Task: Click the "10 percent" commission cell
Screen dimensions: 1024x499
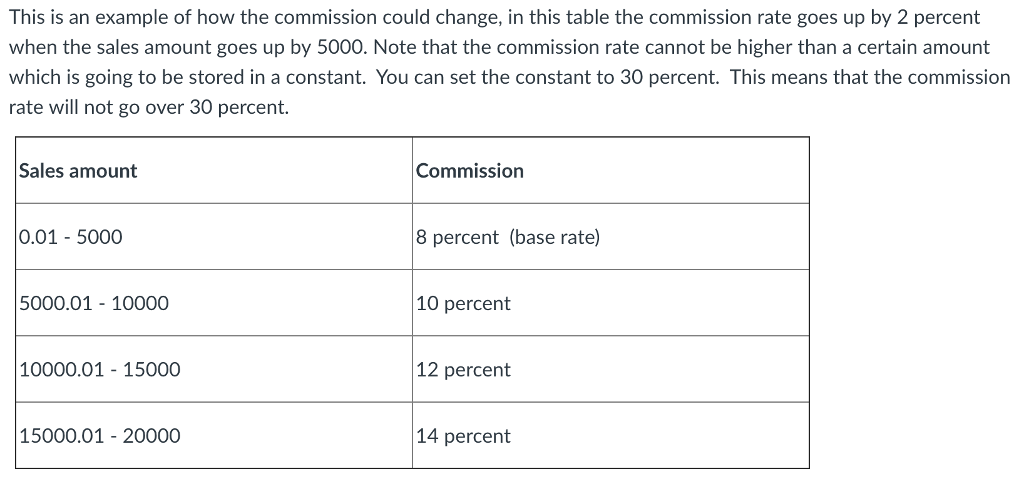Action: (x=611, y=303)
